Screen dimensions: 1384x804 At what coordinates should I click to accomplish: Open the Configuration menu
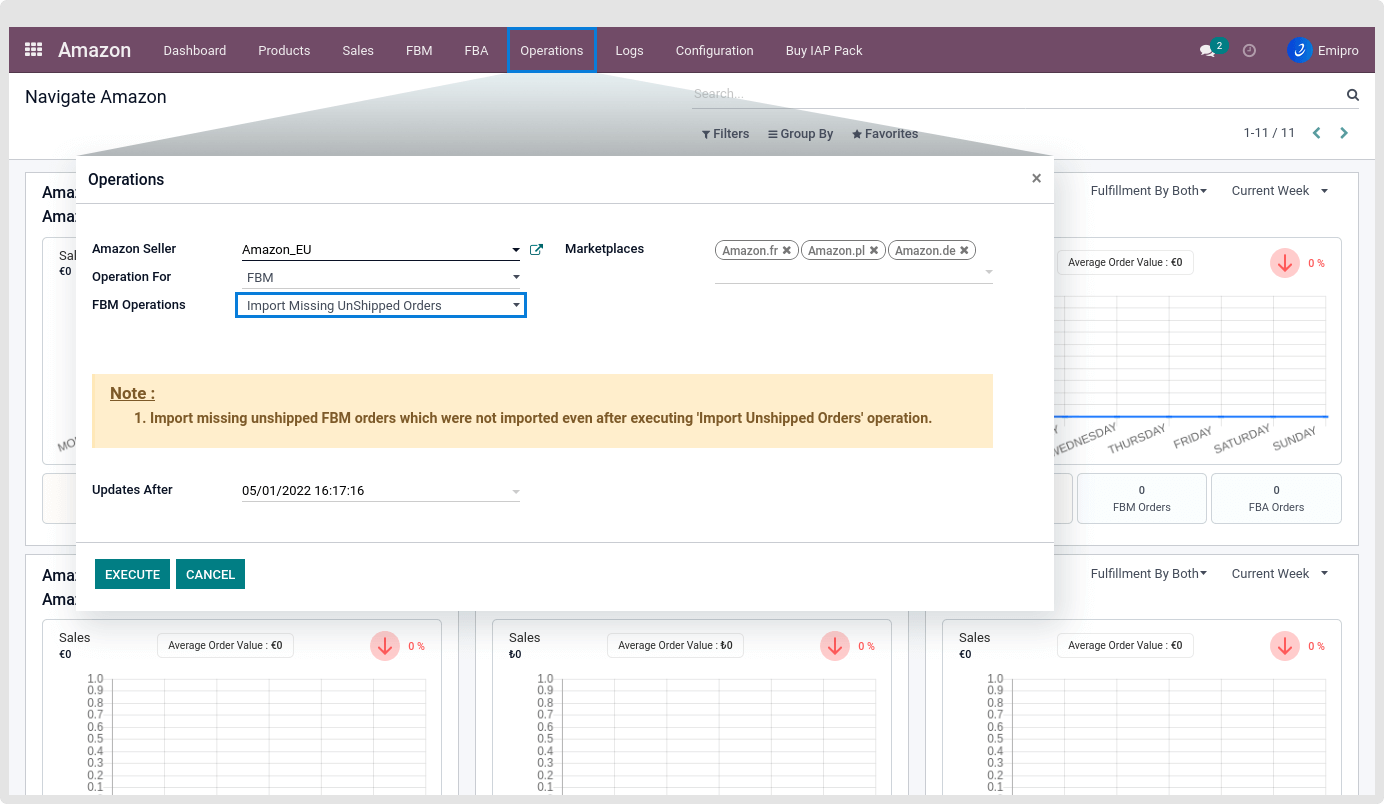point(714,51)
